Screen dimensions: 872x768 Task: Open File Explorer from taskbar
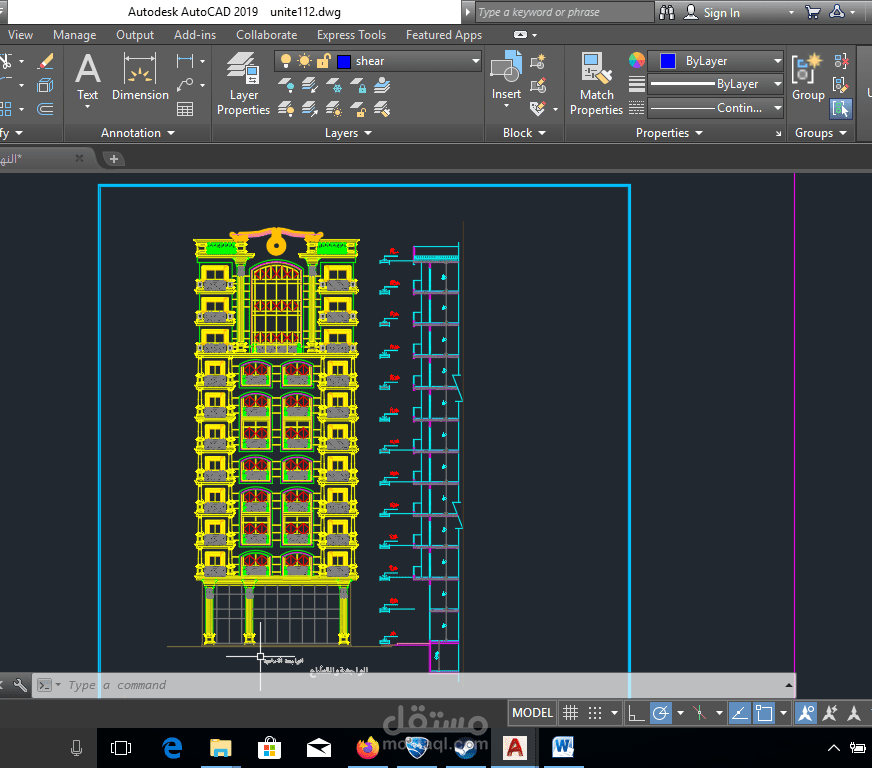coord(221,748)
